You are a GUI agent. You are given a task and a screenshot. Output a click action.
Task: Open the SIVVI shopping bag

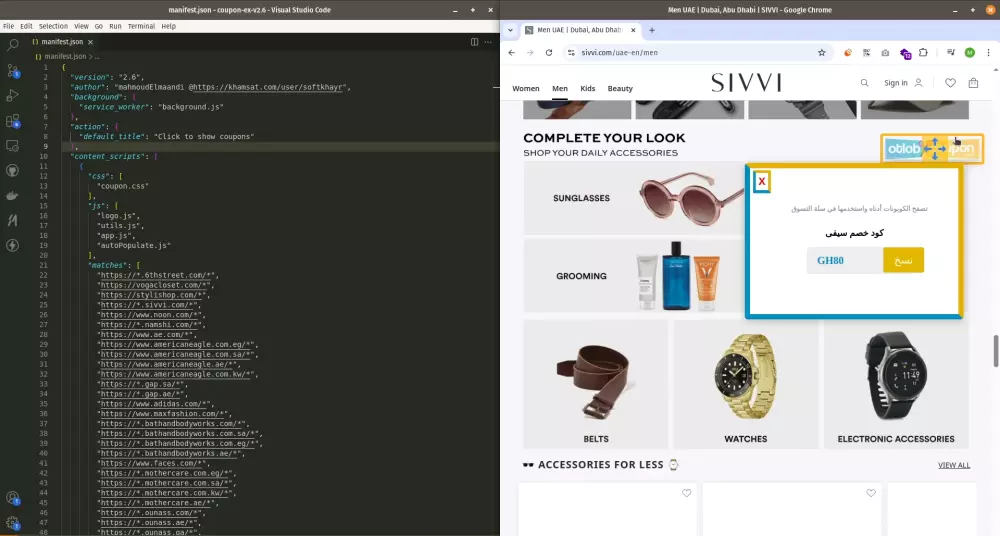tap(973, 83)
